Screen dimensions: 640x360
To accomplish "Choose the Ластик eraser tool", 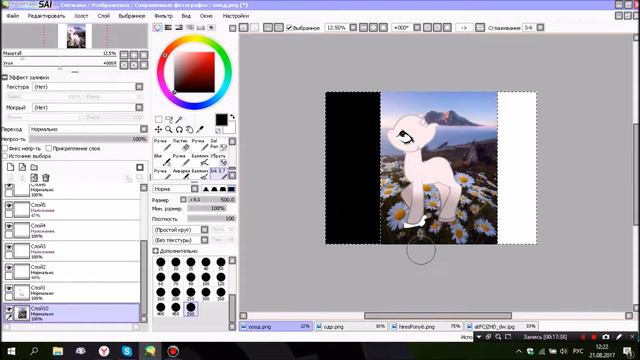I will 181,144.
